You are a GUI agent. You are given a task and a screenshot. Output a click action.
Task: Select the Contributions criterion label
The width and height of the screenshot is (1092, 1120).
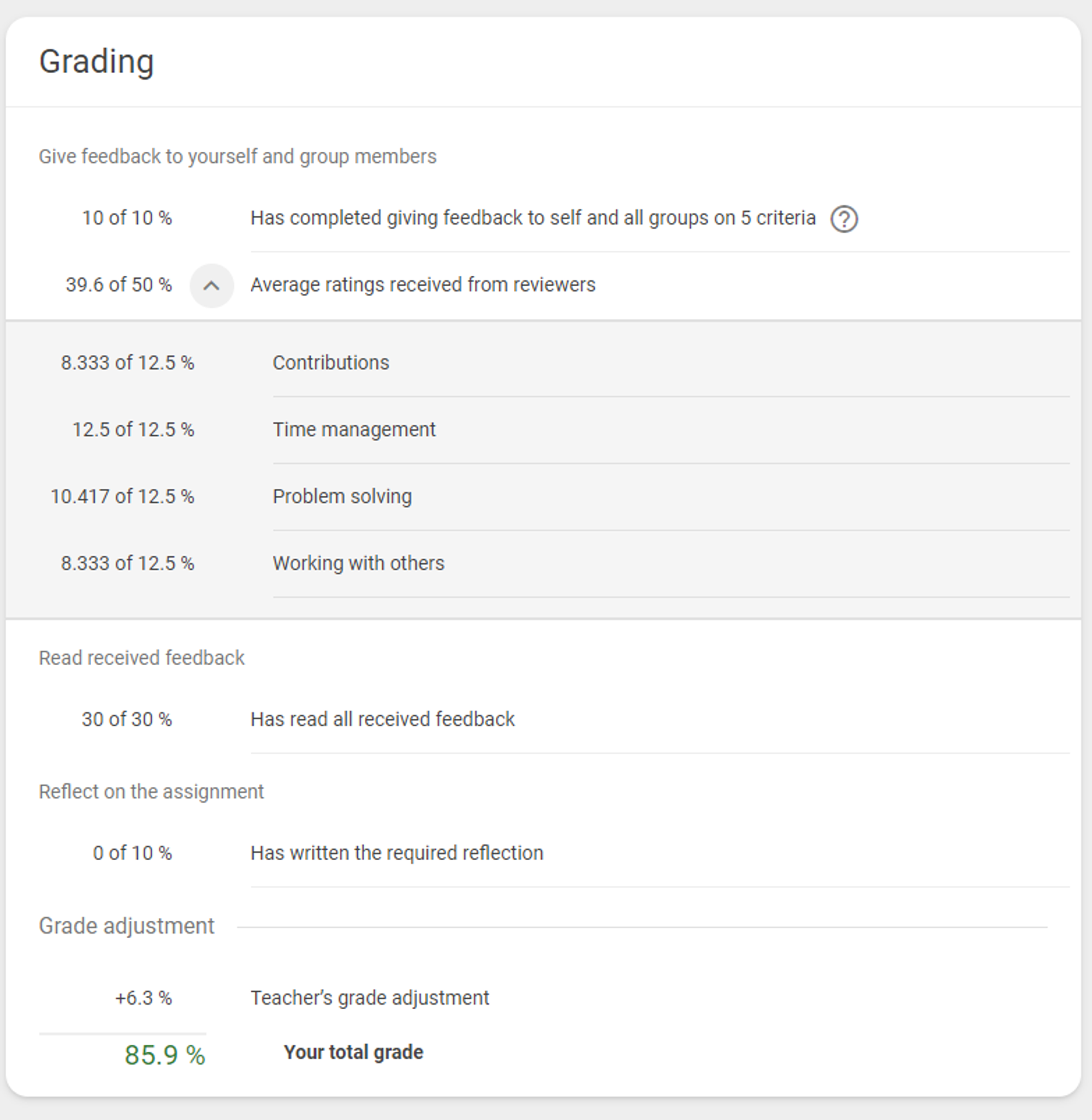331,363
